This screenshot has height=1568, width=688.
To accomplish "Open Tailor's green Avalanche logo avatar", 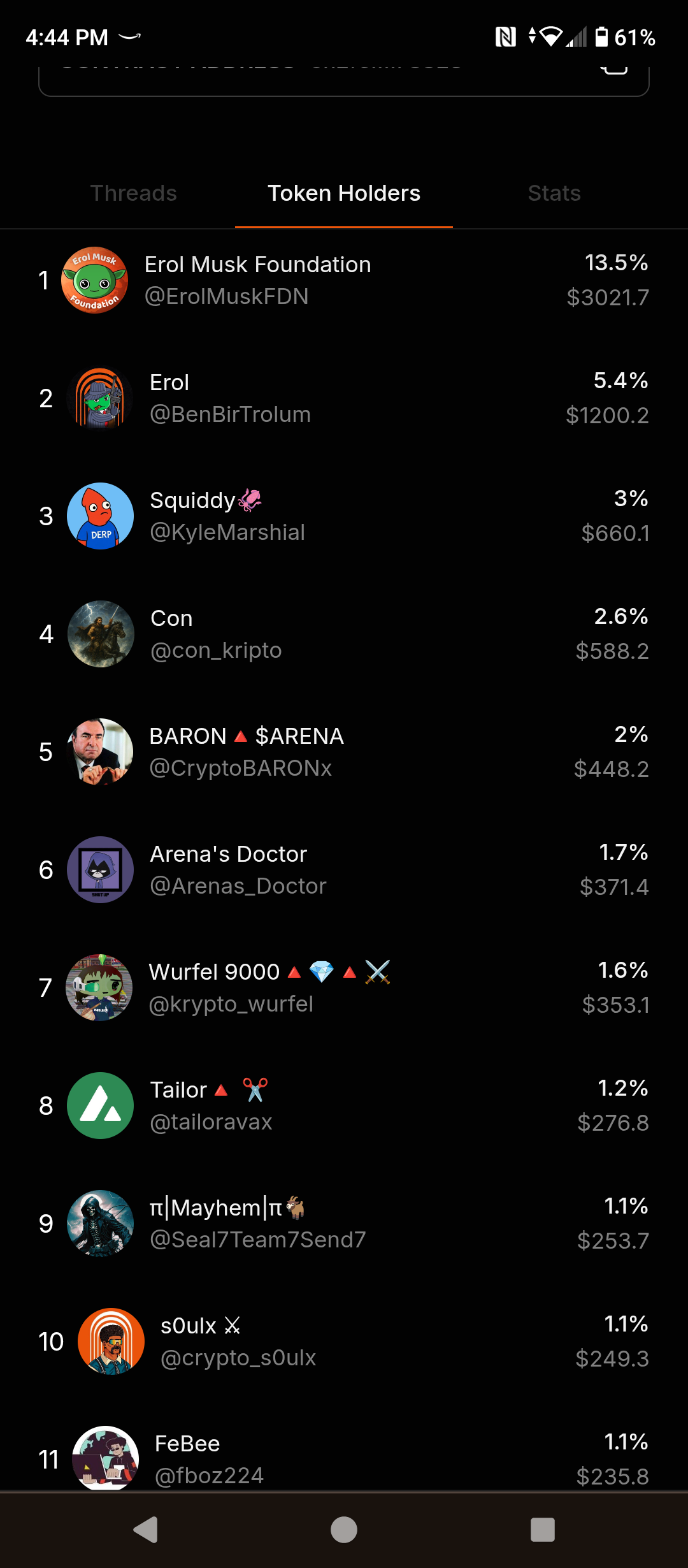I will coord(100,1106).
